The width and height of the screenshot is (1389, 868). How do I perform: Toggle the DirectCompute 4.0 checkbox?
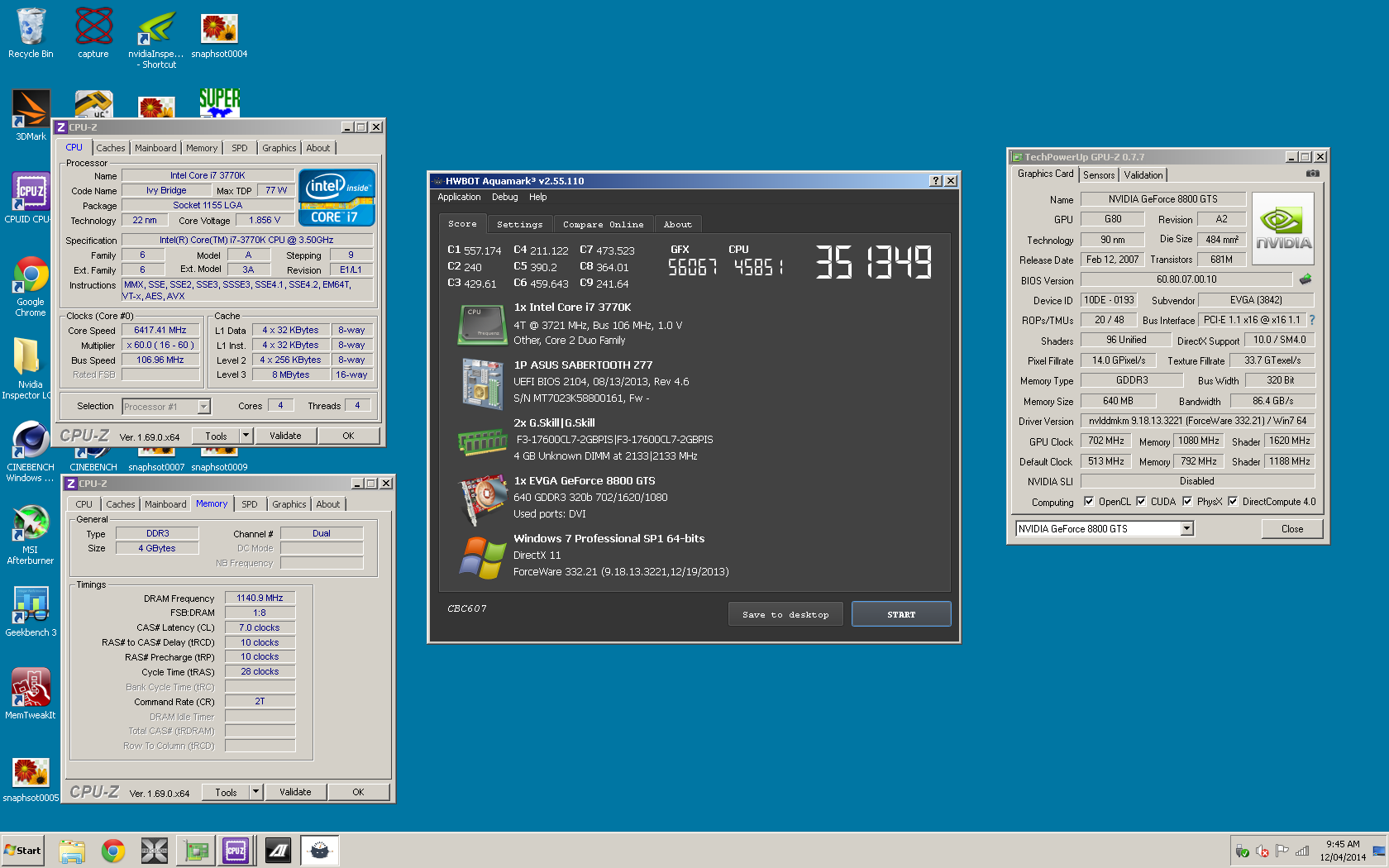[x=1233, y=501]
